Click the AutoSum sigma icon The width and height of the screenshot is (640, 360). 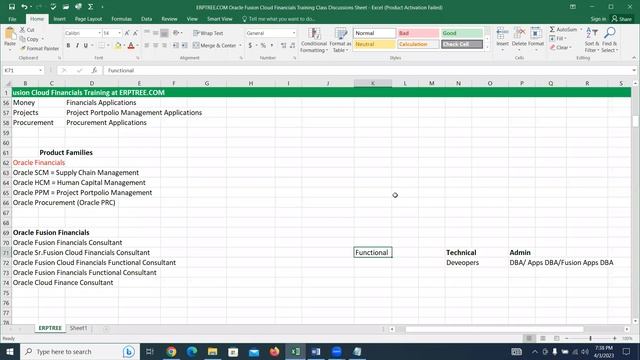(x=552, y=29)
